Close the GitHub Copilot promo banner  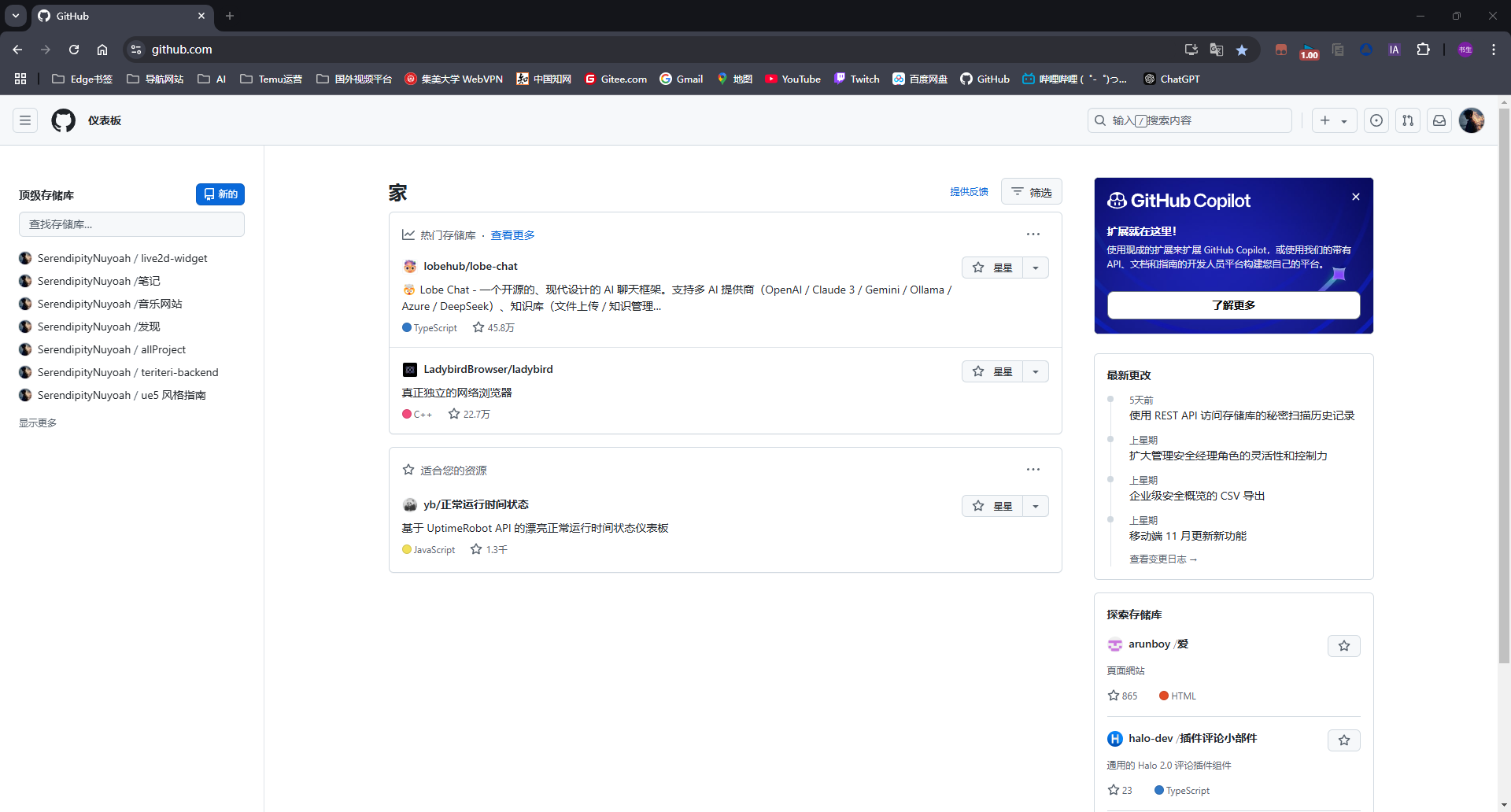(1356, 197)
